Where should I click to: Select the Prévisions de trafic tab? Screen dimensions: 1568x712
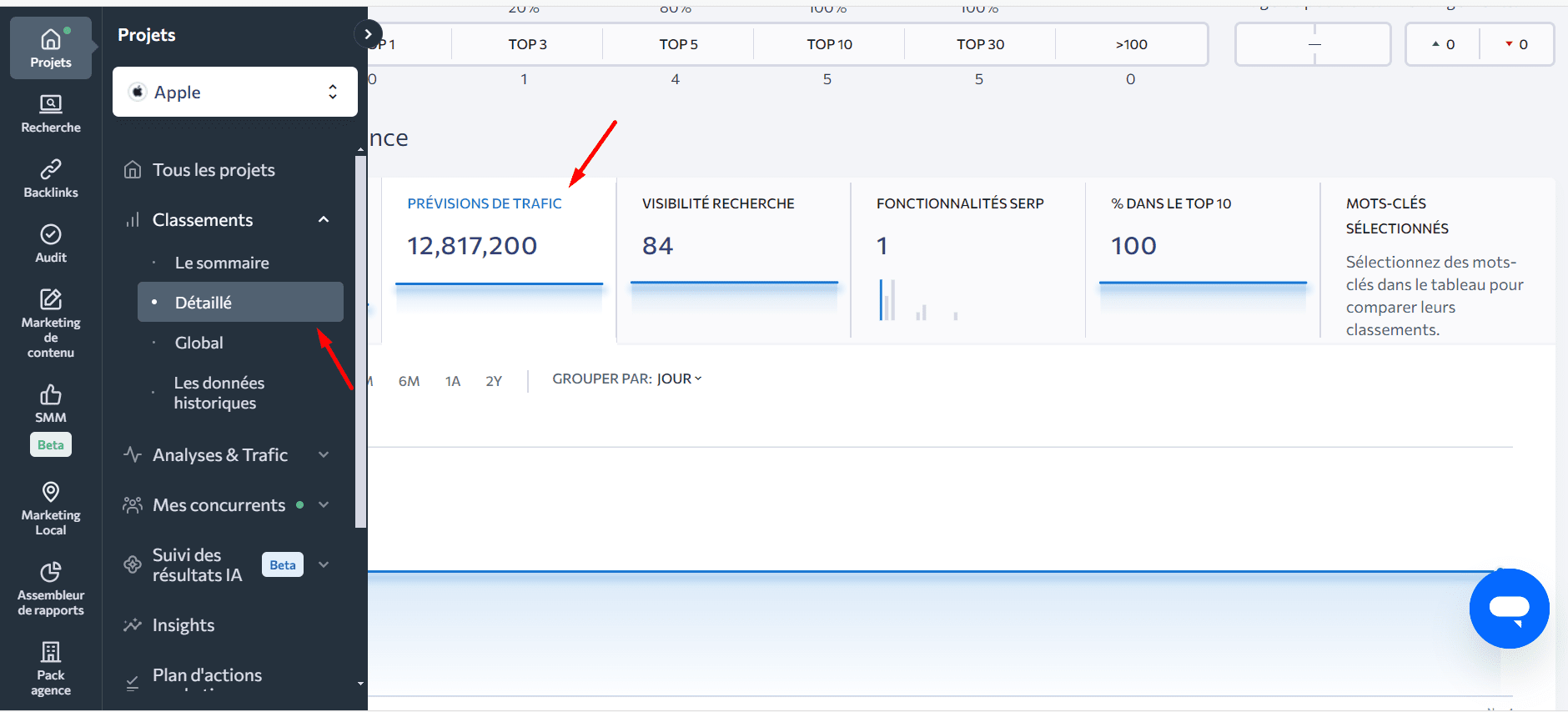tap(499, 258)
